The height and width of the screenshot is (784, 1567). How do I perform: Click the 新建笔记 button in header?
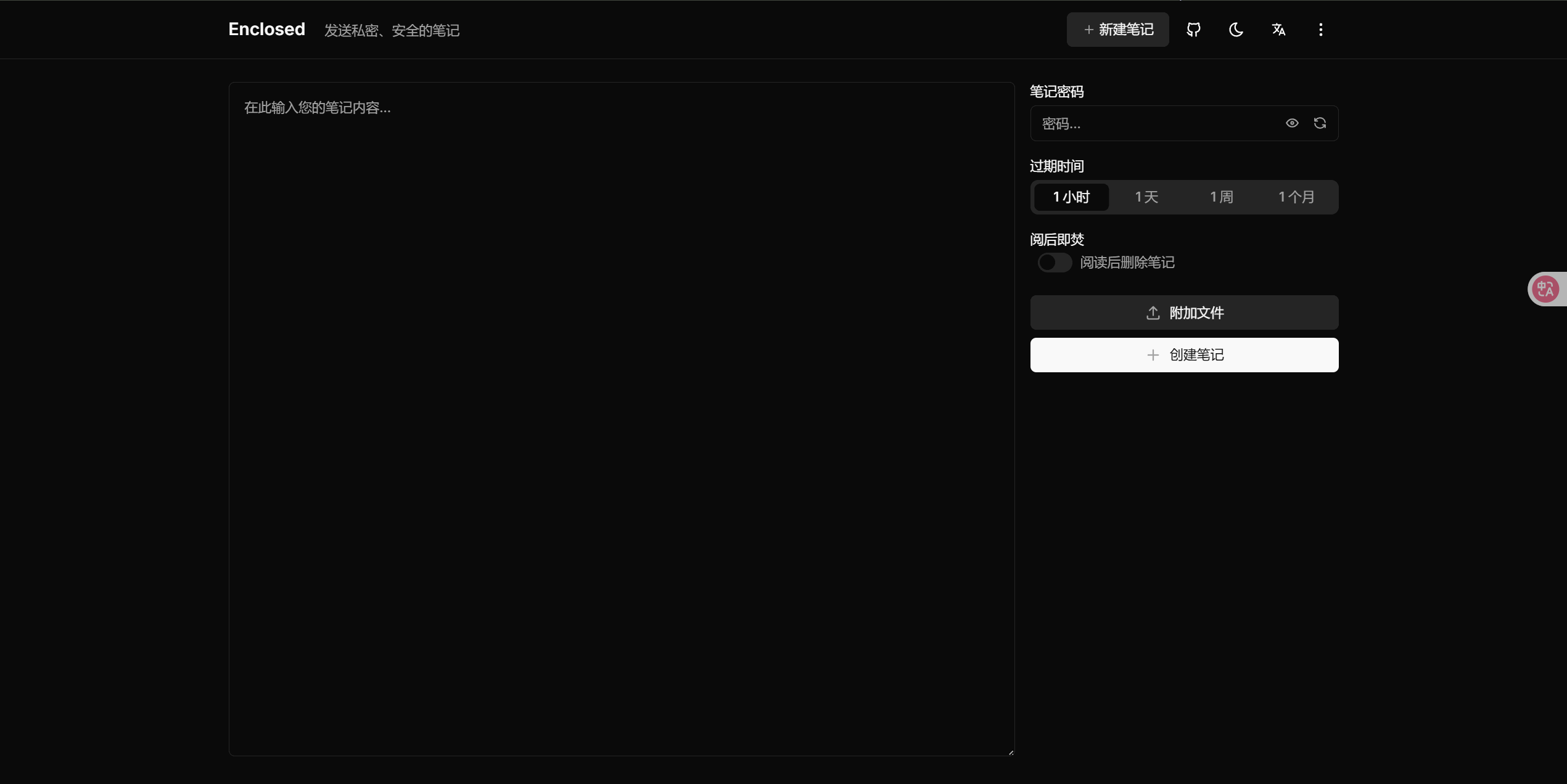(1117, 30)
